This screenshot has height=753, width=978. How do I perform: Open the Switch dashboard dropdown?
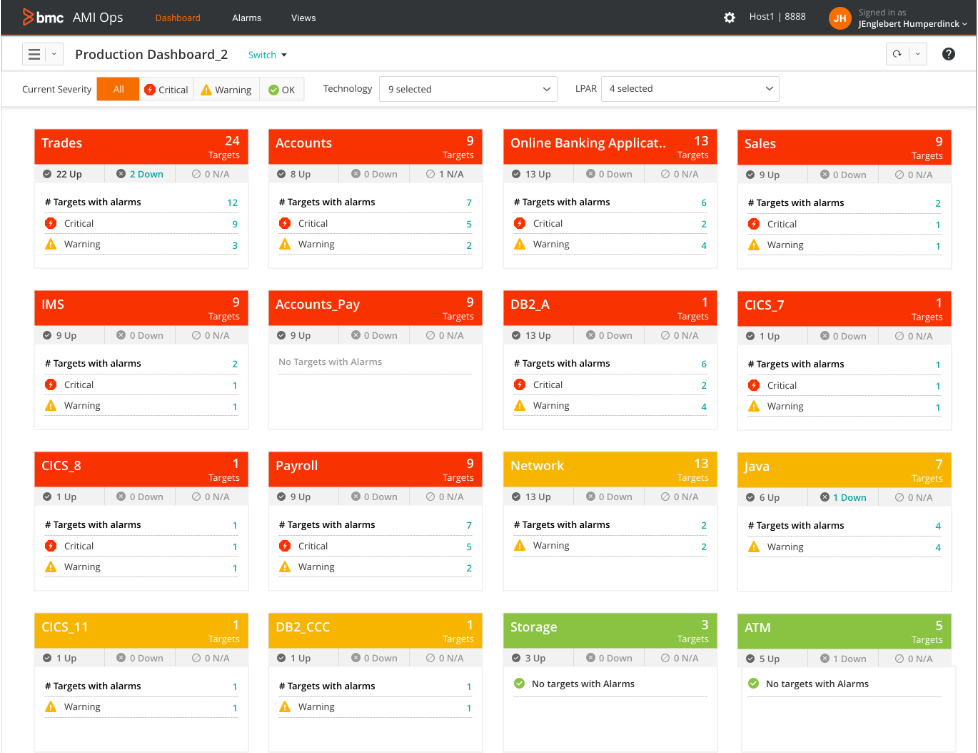[268, 55]
